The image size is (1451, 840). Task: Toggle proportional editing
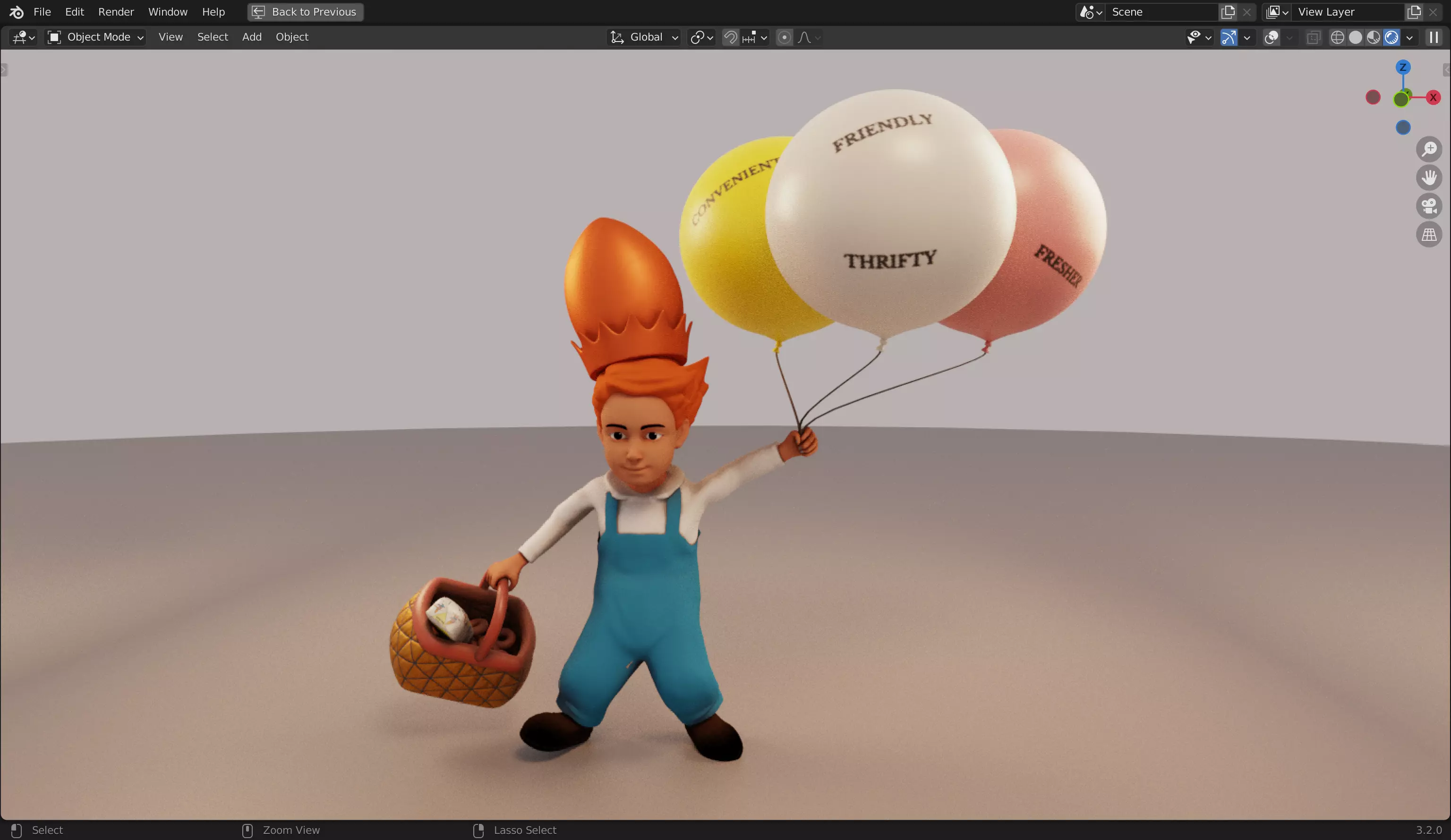pos(784,37)
